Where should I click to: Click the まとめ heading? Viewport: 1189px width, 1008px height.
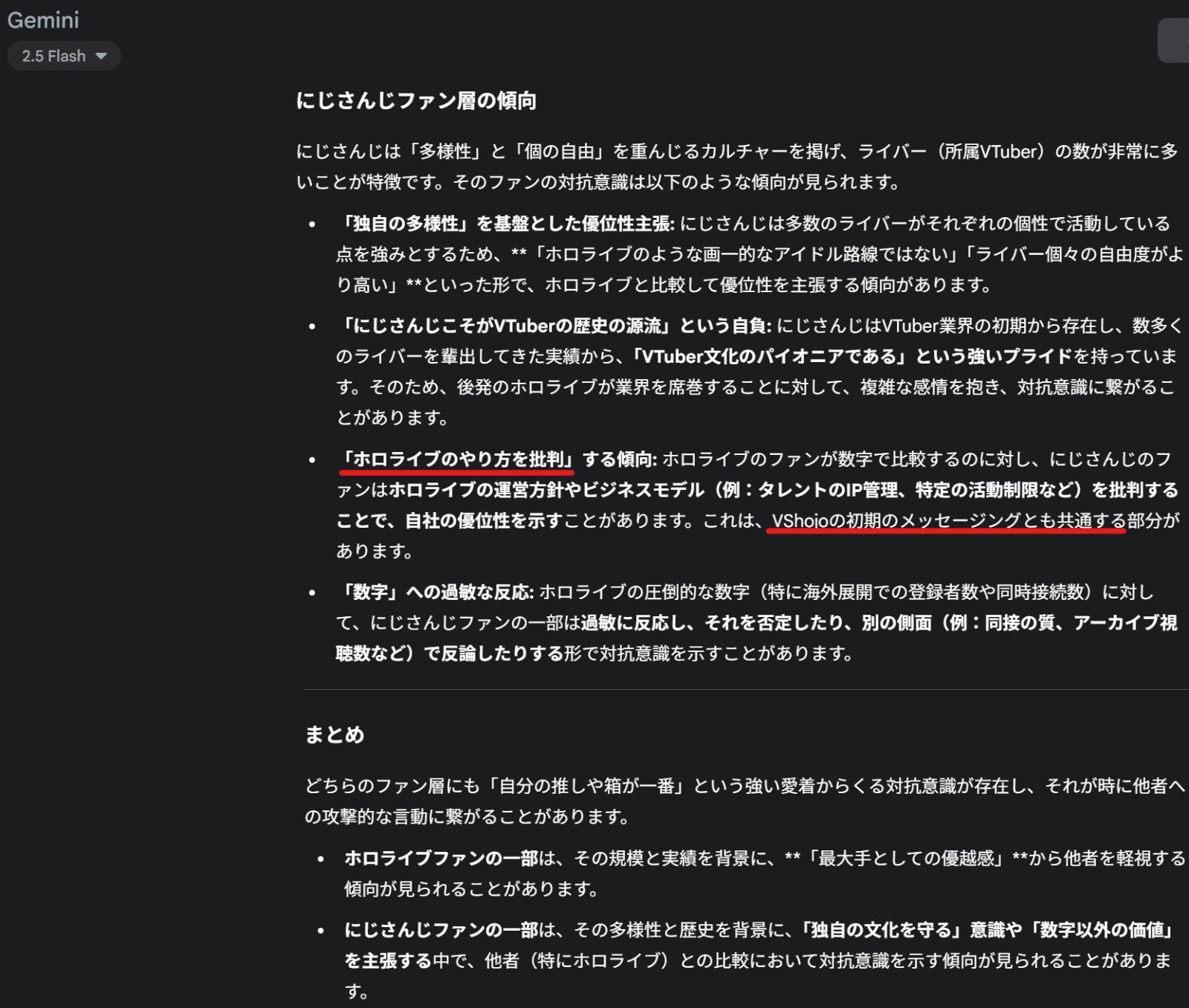pos(334,735)
